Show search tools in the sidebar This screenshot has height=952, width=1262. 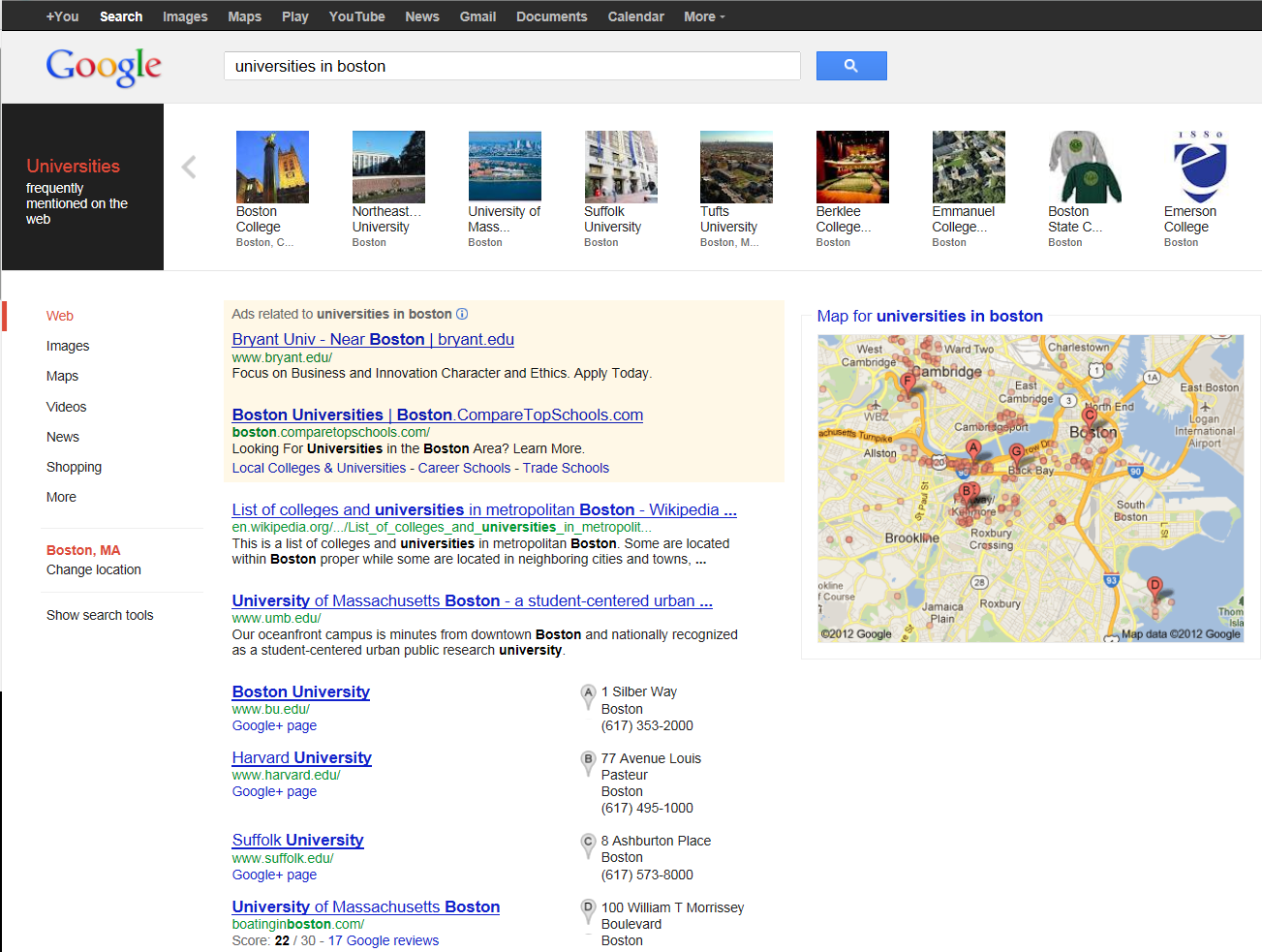100,615
